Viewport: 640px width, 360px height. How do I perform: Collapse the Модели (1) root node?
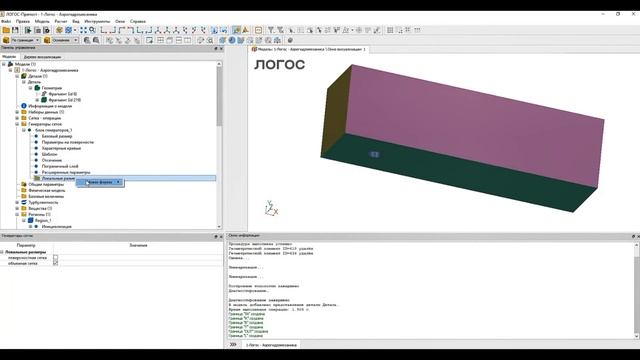[4, 64]
